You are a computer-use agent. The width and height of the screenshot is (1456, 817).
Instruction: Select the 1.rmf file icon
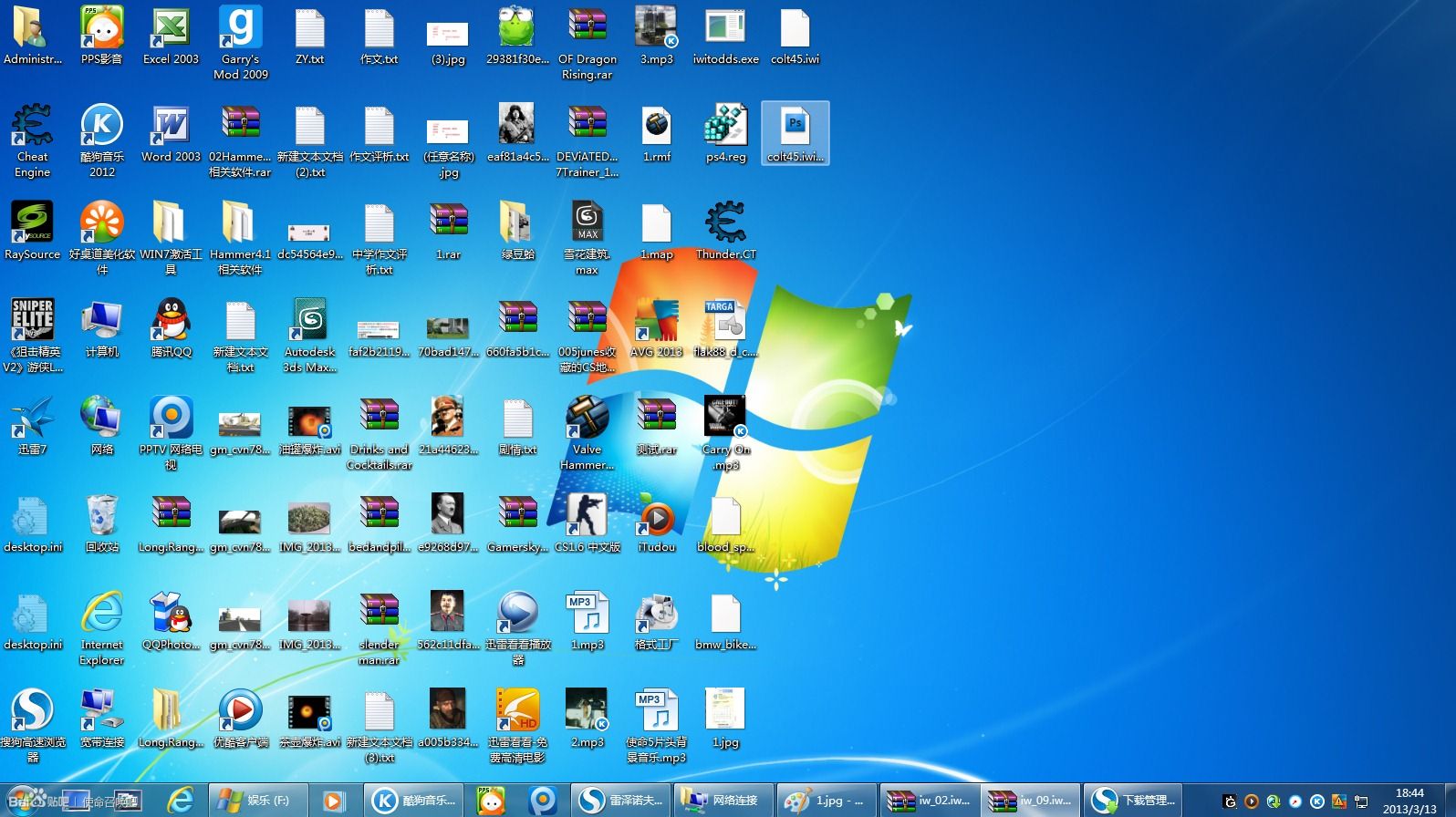[x=656, y=134]
